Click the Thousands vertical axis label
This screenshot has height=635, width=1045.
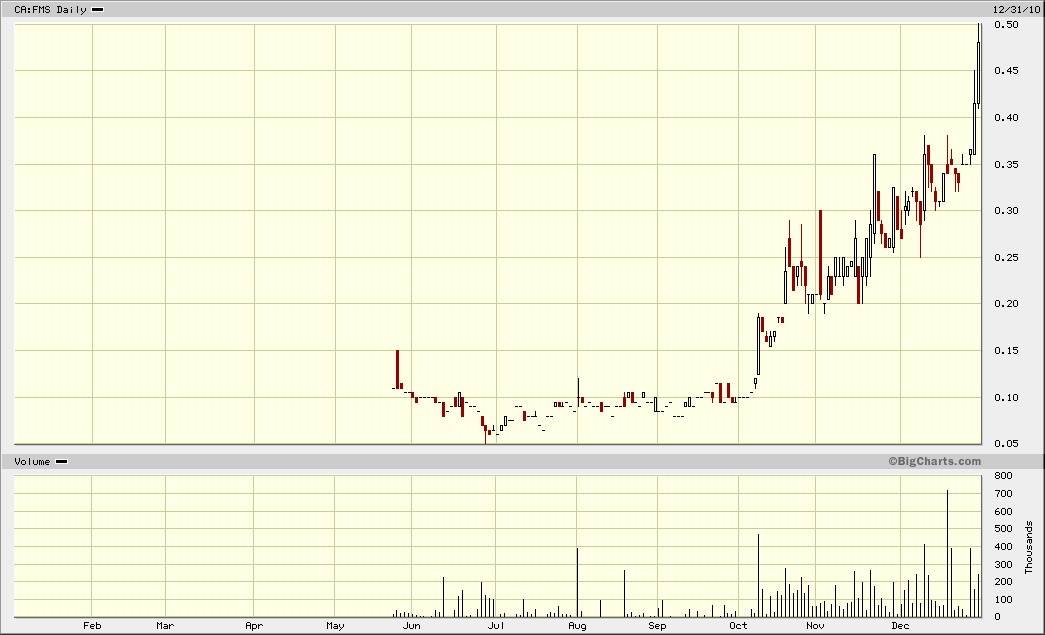coord(1028,547)
